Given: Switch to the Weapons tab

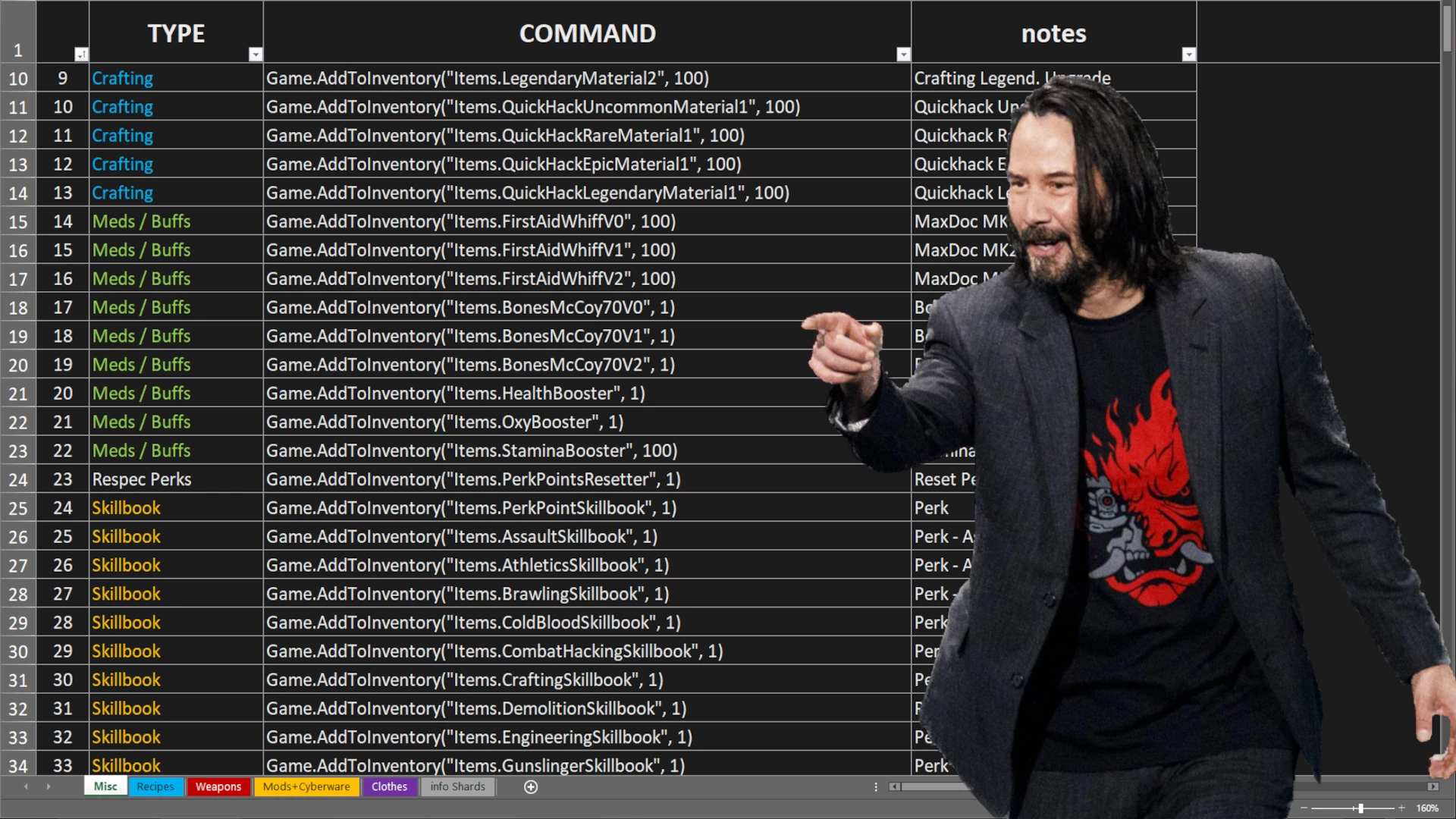Looking at the screenshot, I should pos(217,787).
